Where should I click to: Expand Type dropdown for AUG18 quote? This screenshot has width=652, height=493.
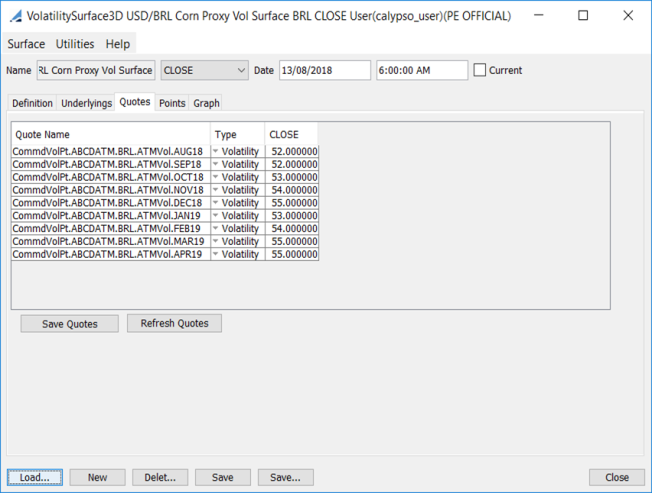[x=215, y=151]
